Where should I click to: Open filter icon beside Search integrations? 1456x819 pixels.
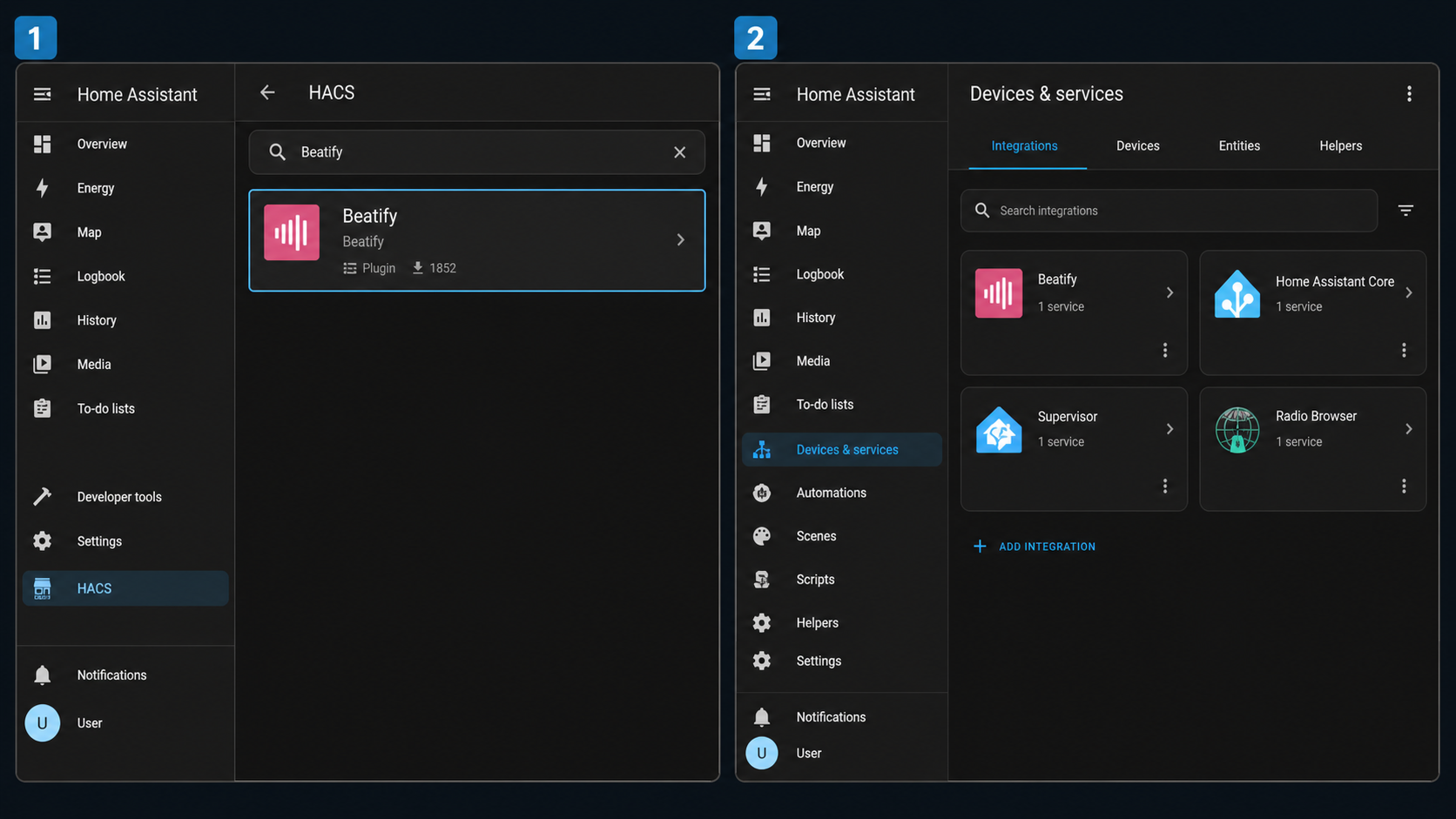[1405, 211]
